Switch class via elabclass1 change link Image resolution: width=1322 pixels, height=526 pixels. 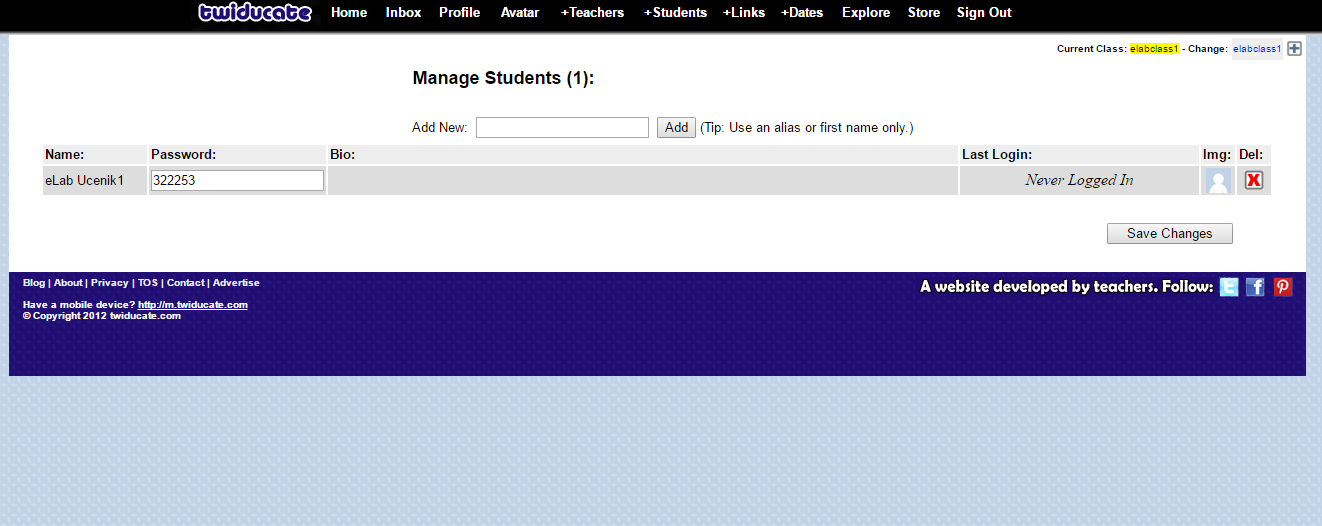click(x=1256, y=49)
